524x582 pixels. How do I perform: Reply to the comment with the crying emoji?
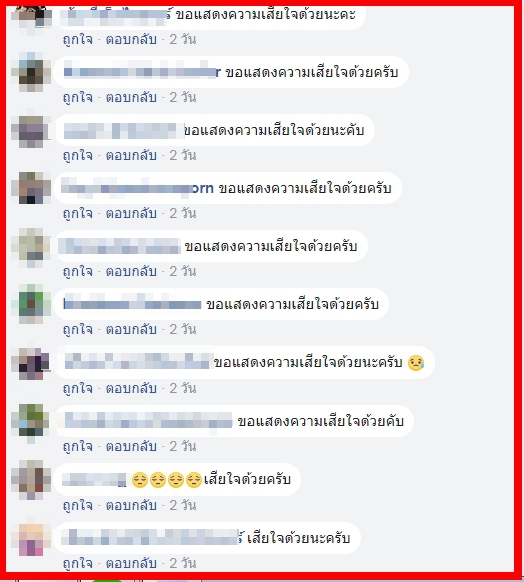coord(131,388)
